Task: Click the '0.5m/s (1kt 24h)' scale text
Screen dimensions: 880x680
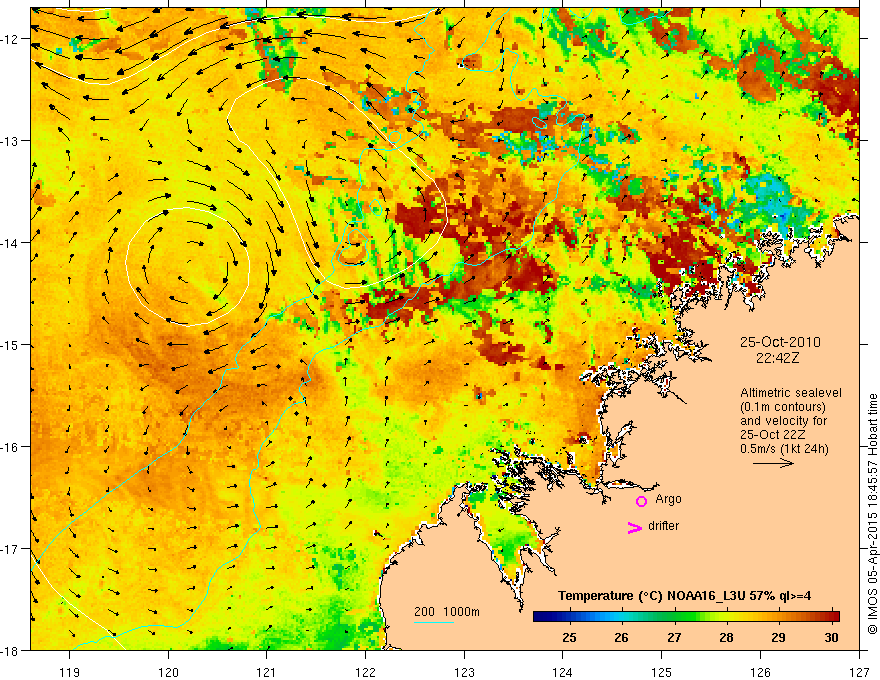Action: 785,449
